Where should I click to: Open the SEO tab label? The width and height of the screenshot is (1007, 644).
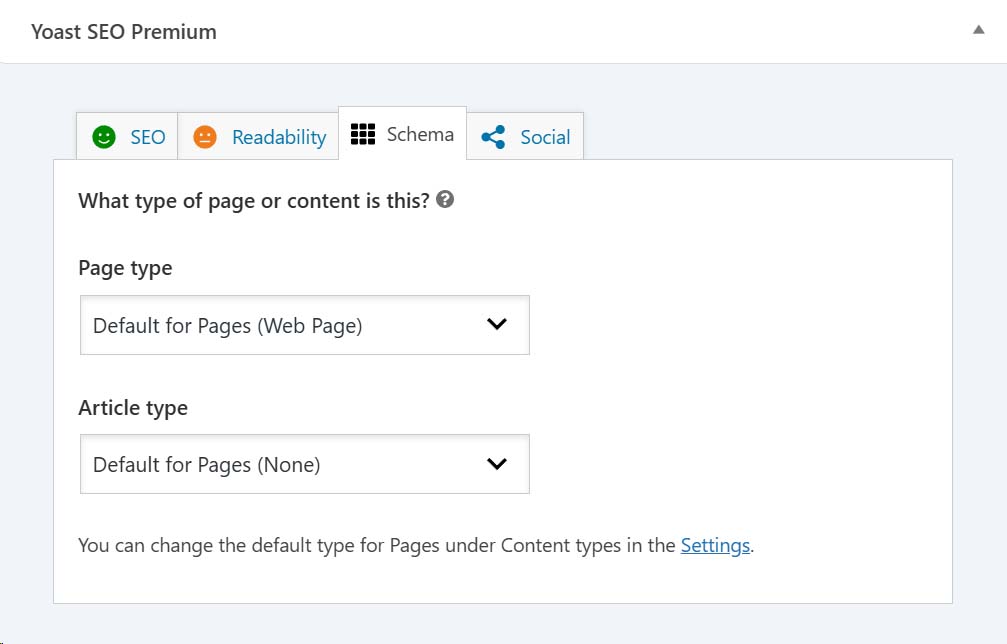[x=148, y=137]
